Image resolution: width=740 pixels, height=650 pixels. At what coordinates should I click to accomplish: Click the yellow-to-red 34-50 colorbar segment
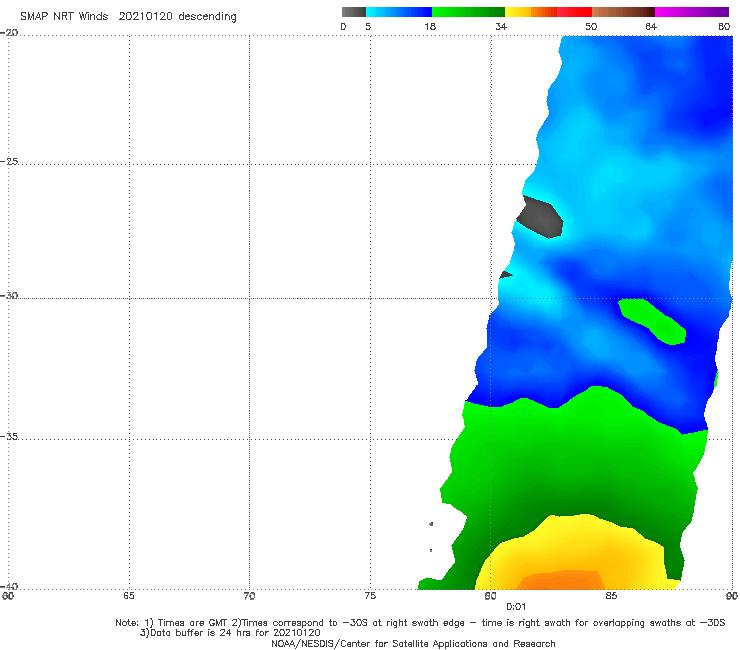[x=548, y=12]
